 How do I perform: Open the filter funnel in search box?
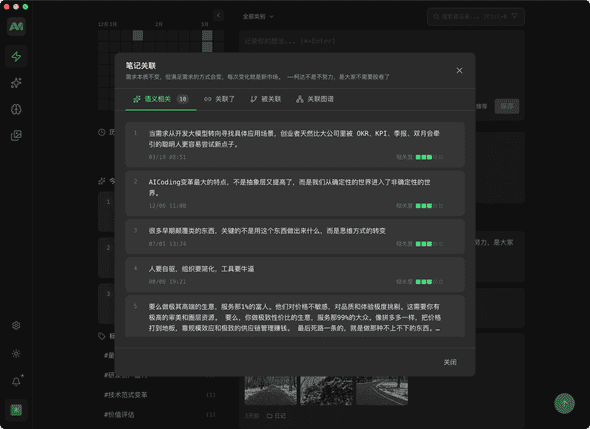point(514,16)
